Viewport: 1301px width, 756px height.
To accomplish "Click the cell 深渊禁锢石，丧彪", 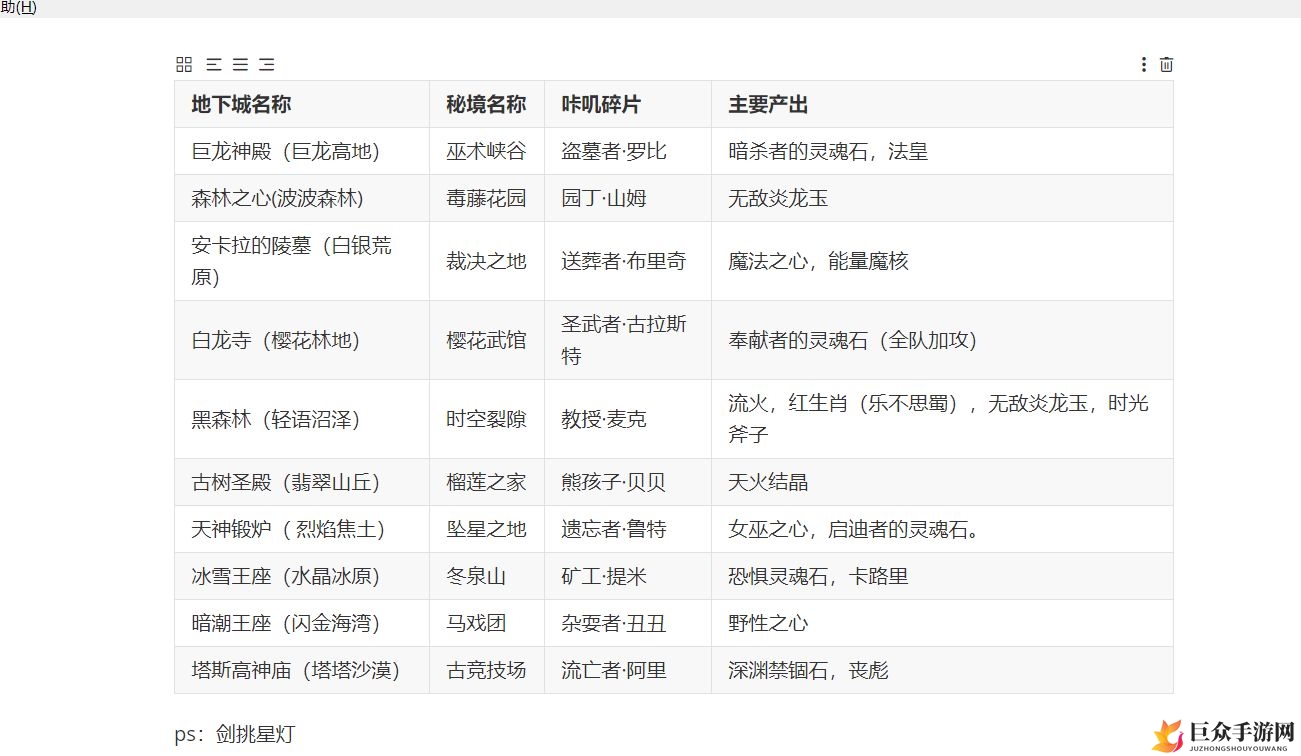I will point(942,670).
